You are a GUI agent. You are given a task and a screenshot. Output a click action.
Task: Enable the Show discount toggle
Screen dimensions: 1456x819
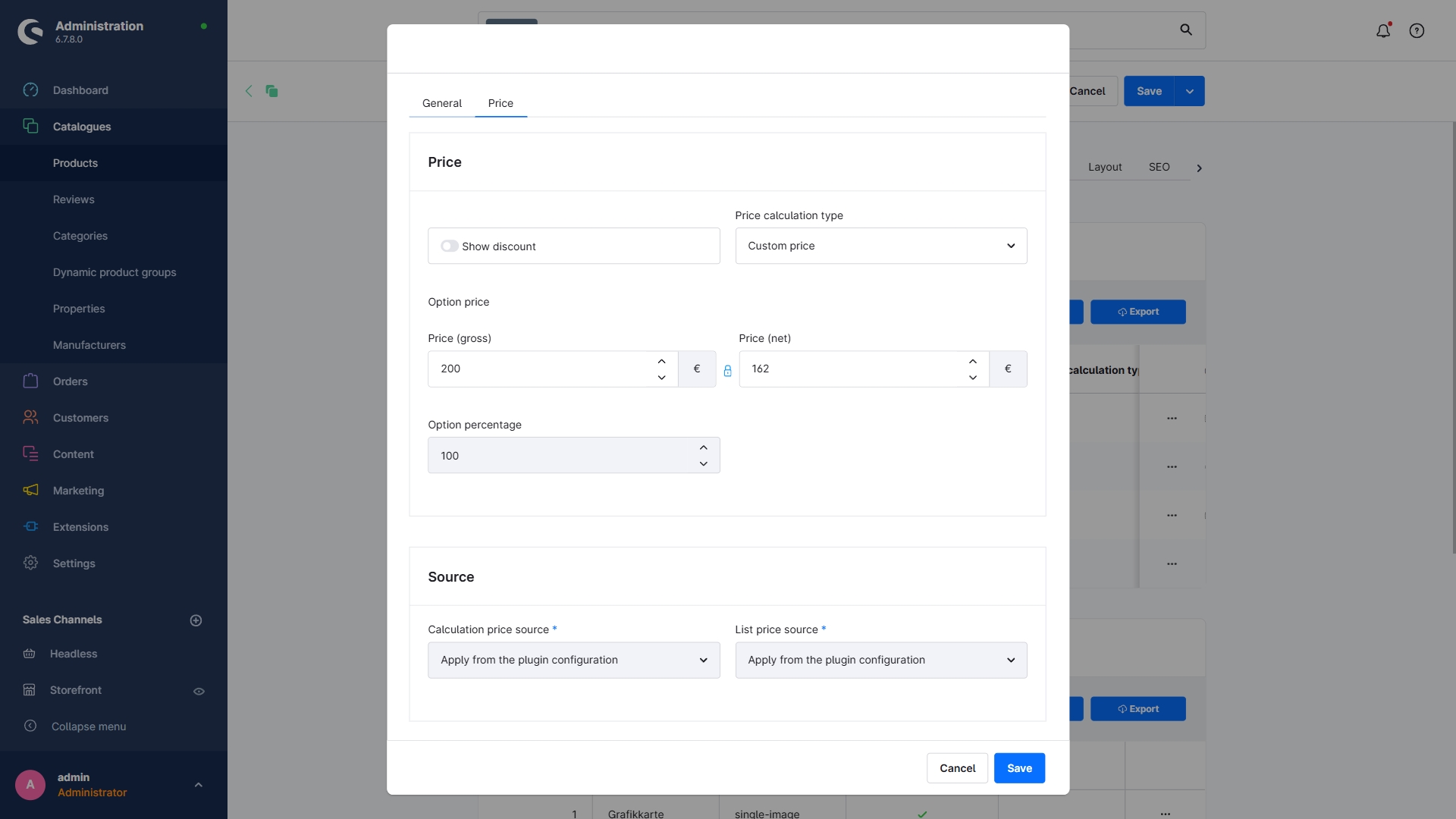click(x=450, y=246)
